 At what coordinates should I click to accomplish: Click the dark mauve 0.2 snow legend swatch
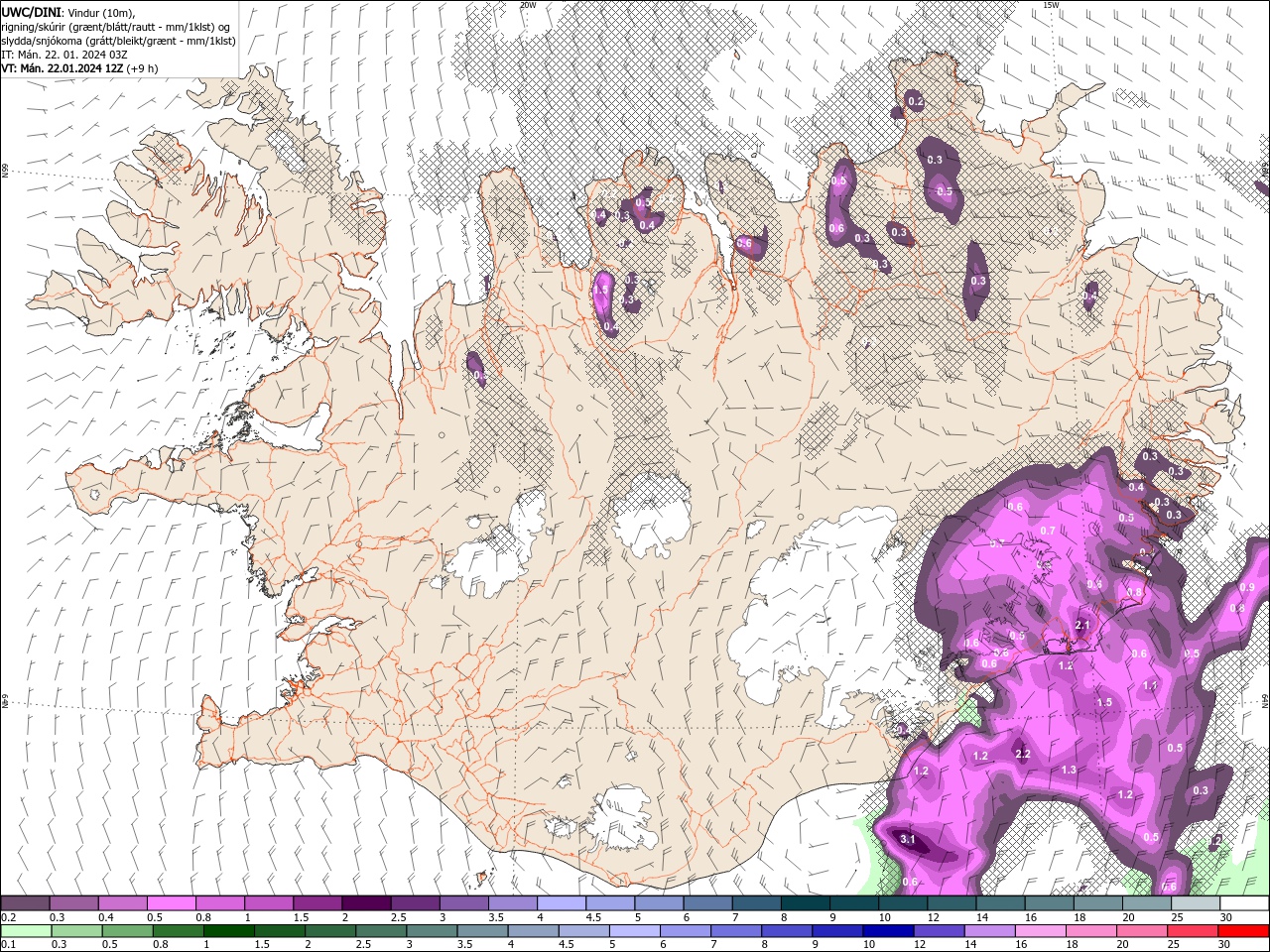(25, 903)
